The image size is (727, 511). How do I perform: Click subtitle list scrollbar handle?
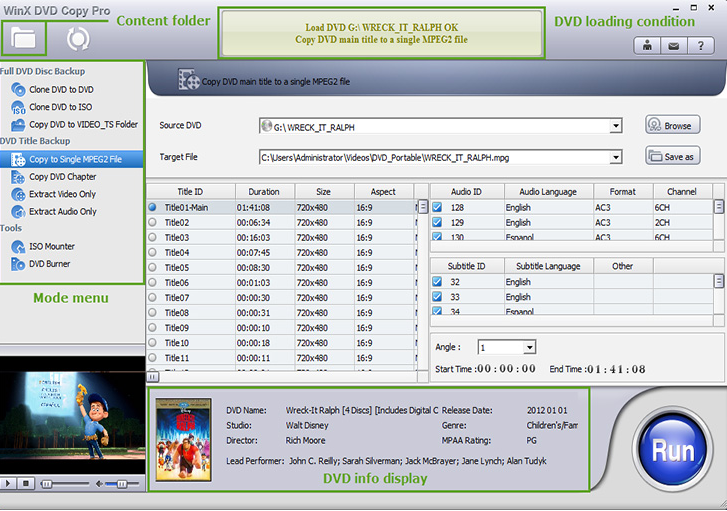click(x=719, y=281)
